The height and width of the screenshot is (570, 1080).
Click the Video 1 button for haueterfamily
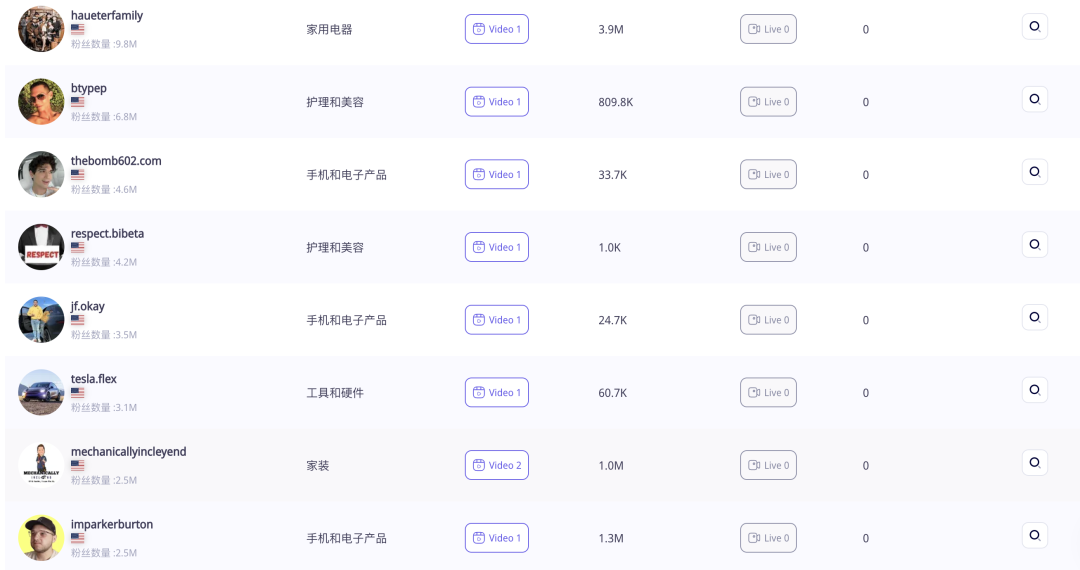tap(497, 29)
